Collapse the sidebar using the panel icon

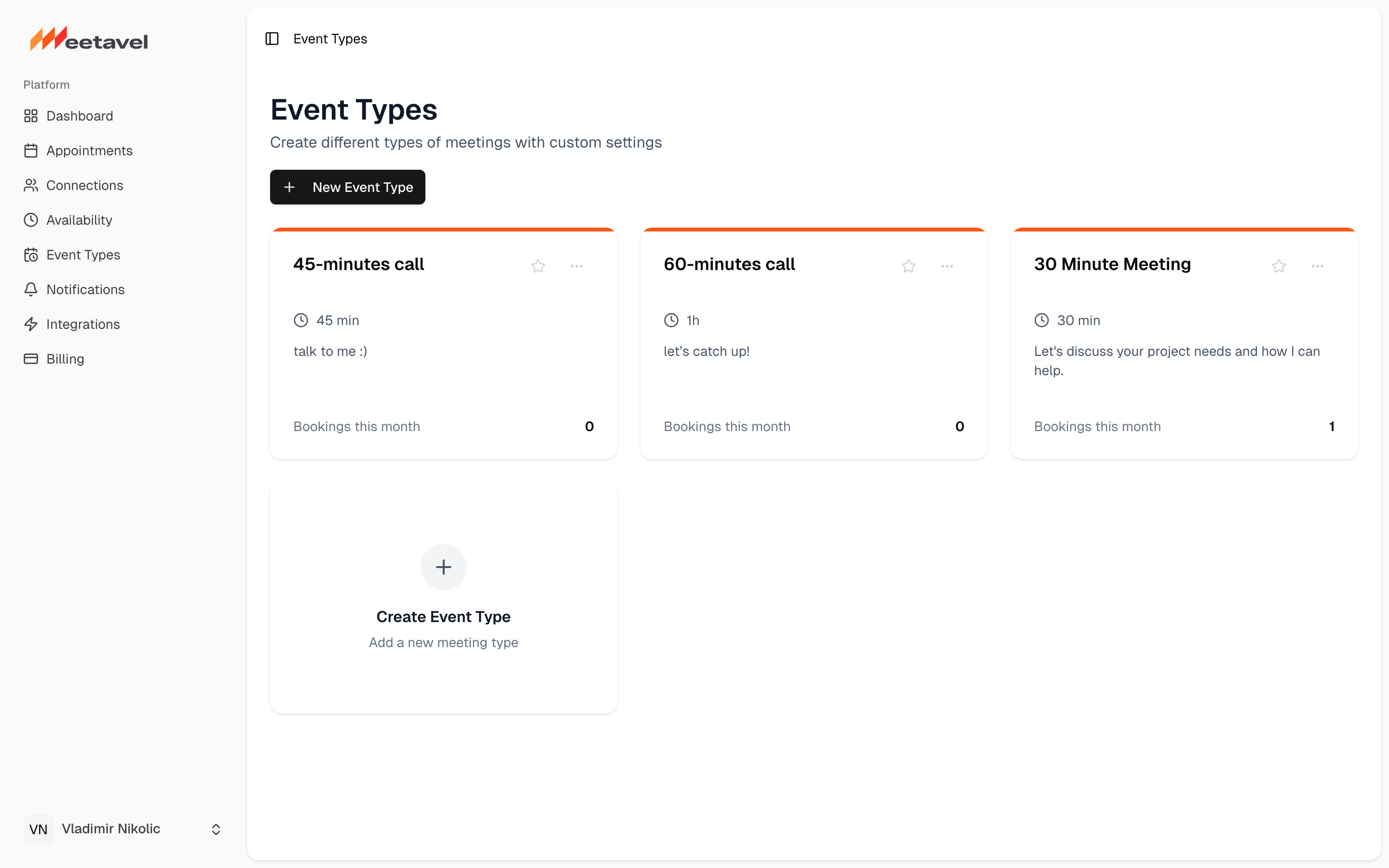click(x=272, y=39)
